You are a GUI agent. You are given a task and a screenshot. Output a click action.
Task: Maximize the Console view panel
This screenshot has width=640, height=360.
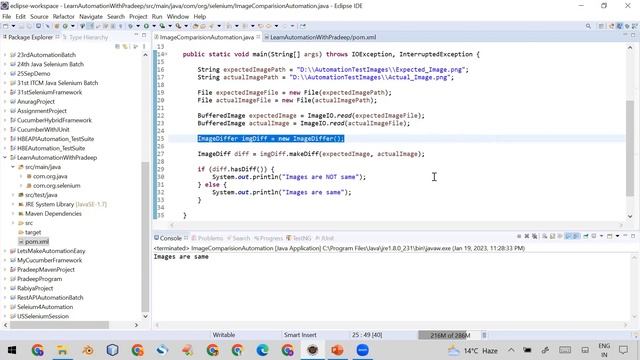coord(633,236)
